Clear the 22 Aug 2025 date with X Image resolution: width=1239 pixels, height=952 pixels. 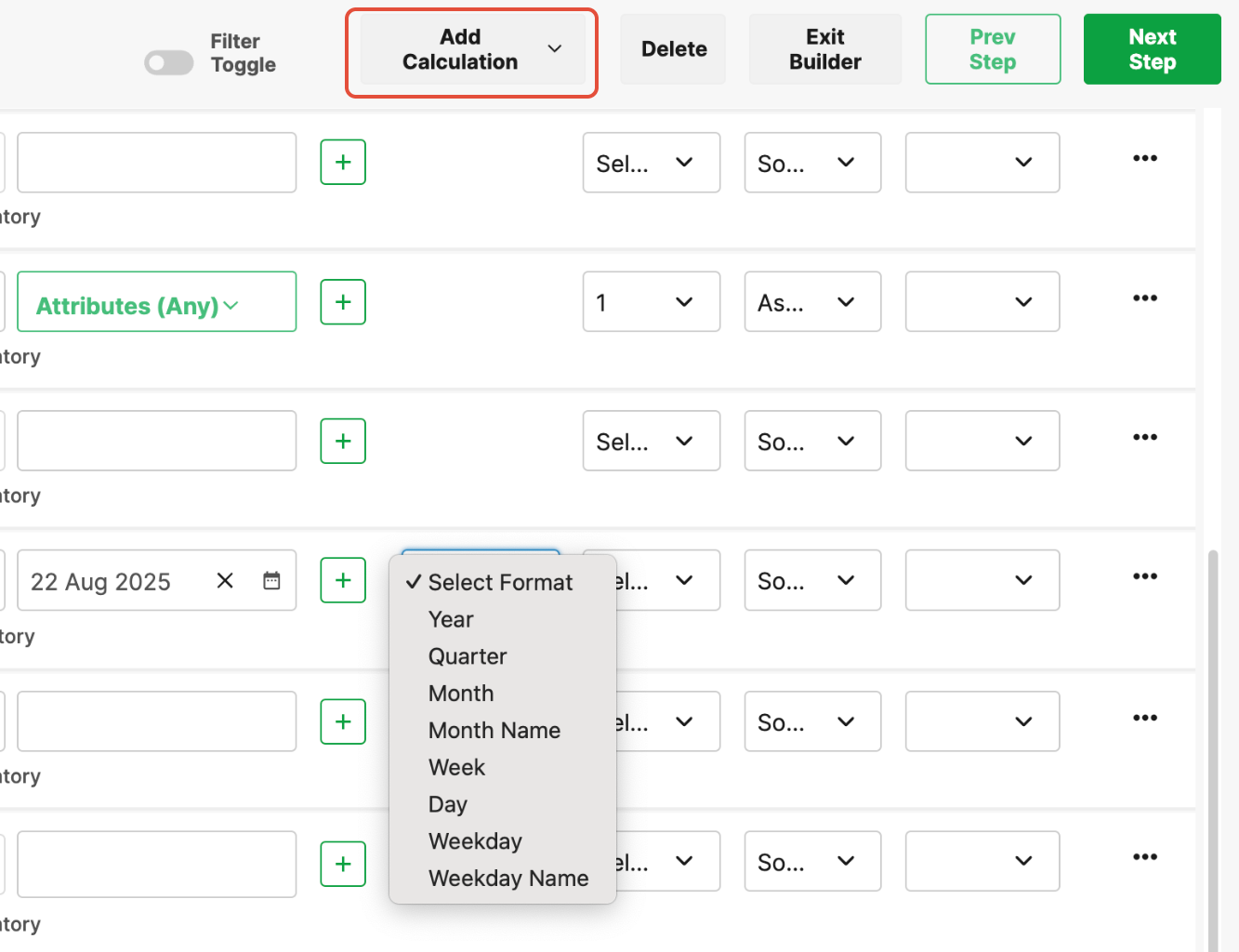pos(225,581)
